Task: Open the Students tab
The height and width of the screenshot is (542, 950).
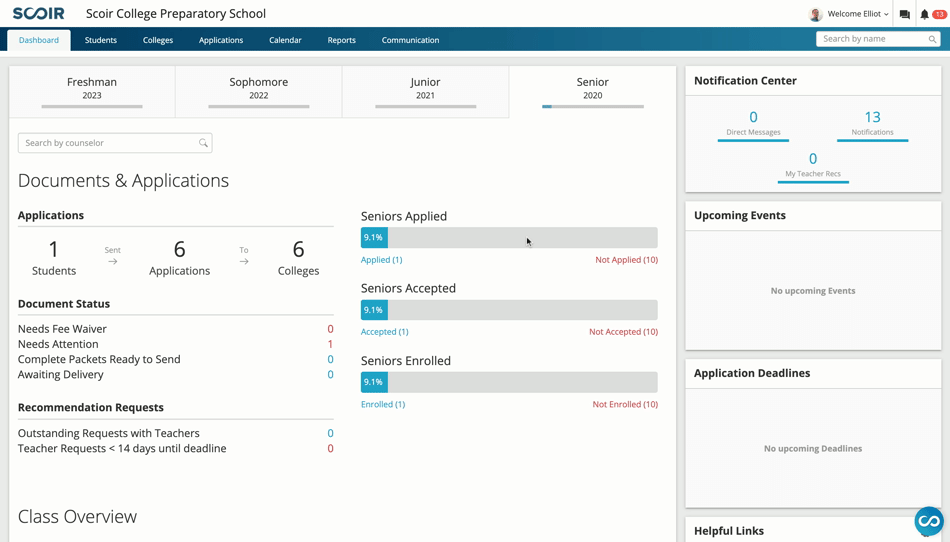Action: coord(101,40)
